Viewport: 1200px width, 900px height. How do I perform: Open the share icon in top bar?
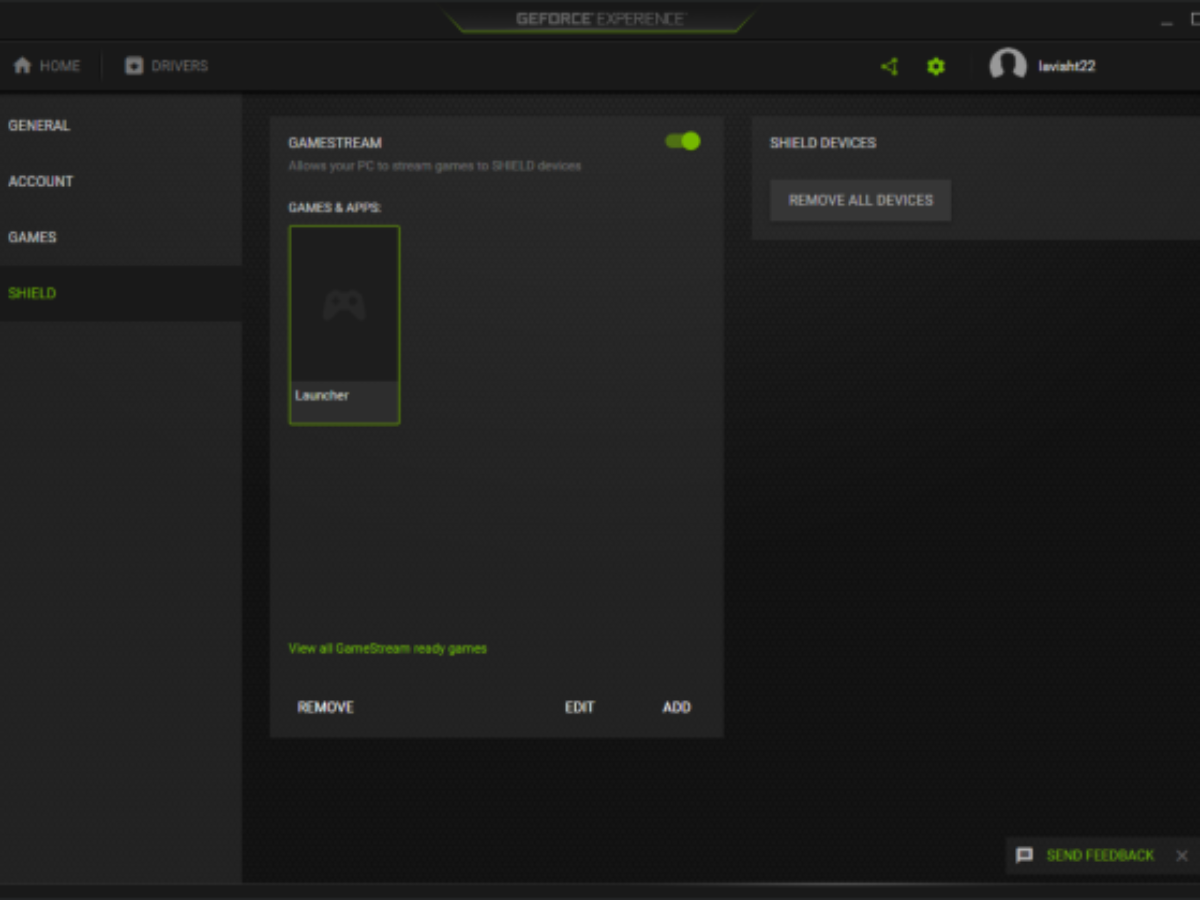tap(889, 67)
